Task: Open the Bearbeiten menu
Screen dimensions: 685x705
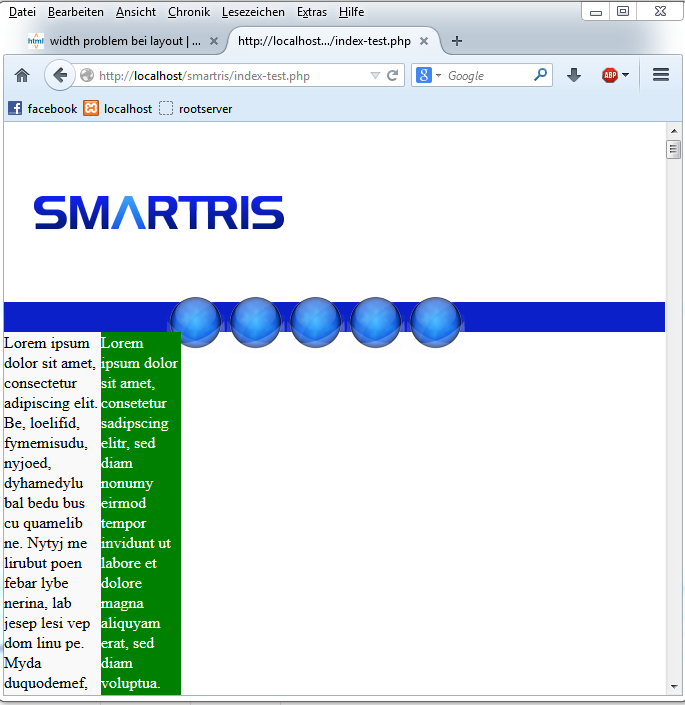Action: click(x=76, y=12)
